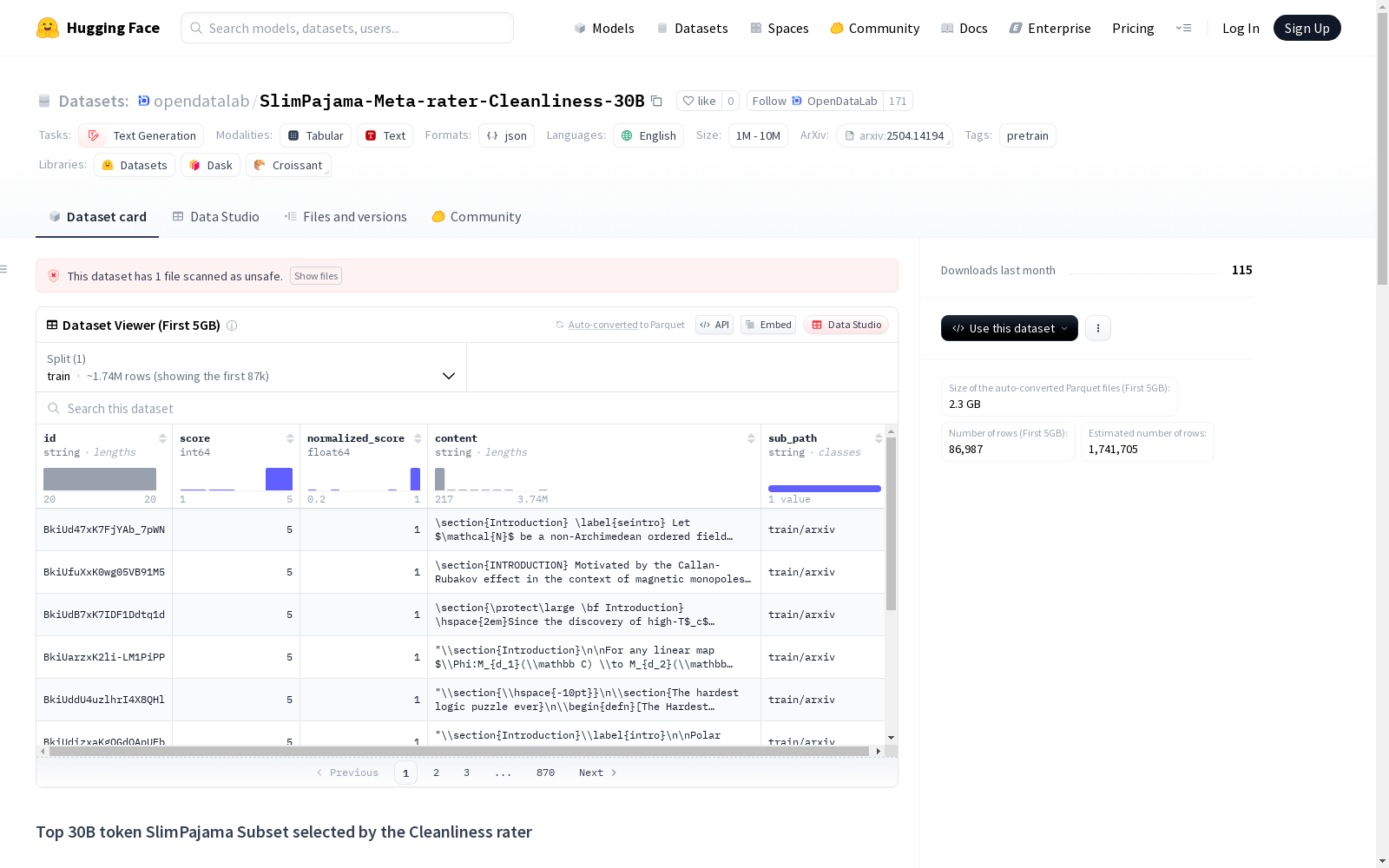
Task: Expand the Split train selector
Action: click(252, 367)
